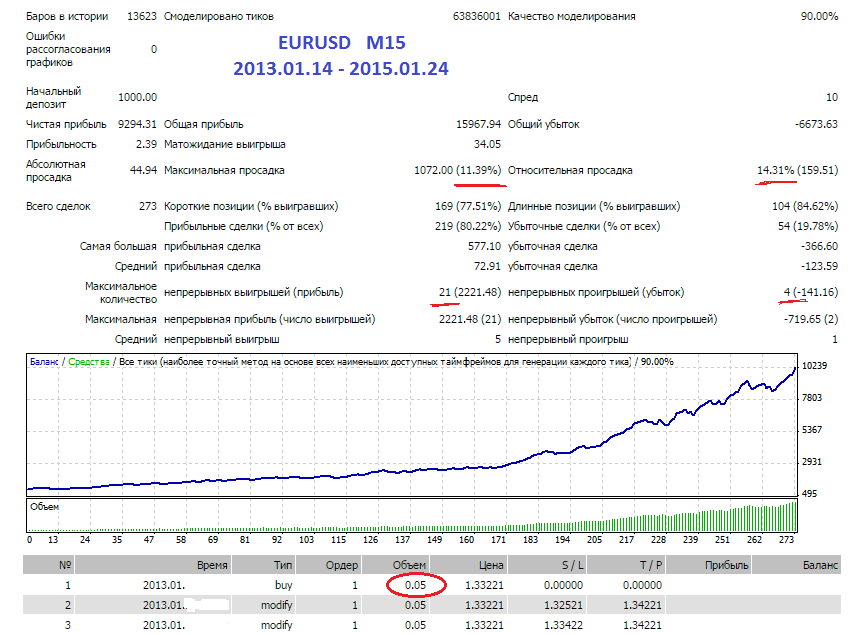861x635 pixels.
Task: Click chart mismatch errors value 0
Action: 154,49
